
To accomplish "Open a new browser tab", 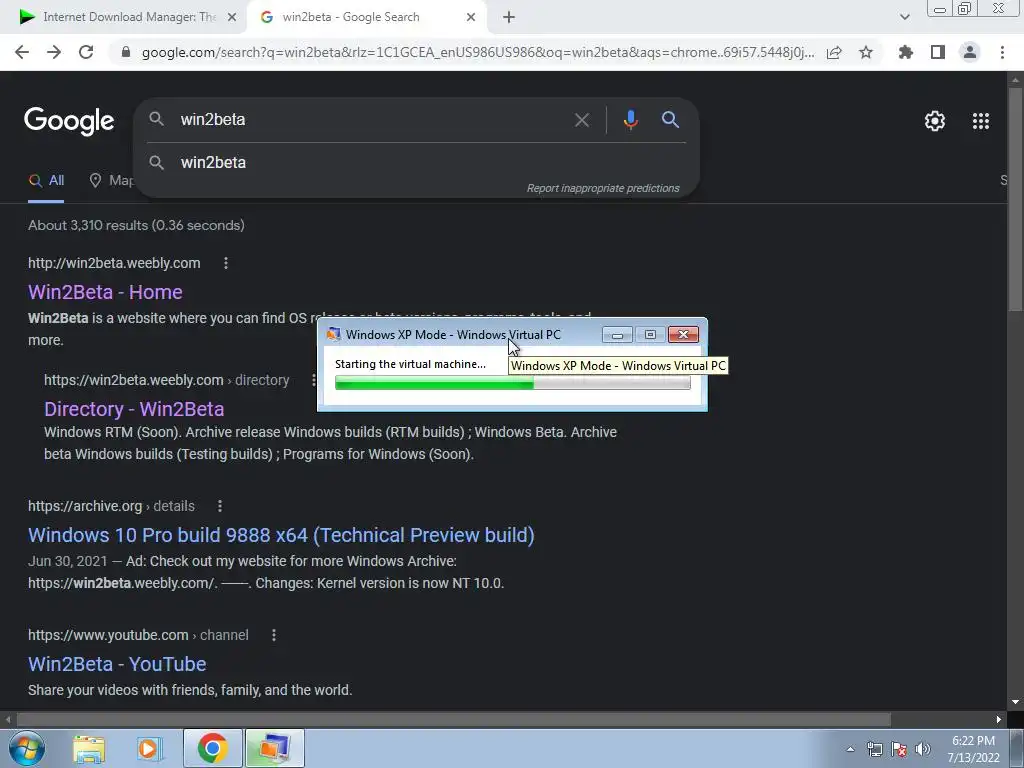I will click(509, 17).
